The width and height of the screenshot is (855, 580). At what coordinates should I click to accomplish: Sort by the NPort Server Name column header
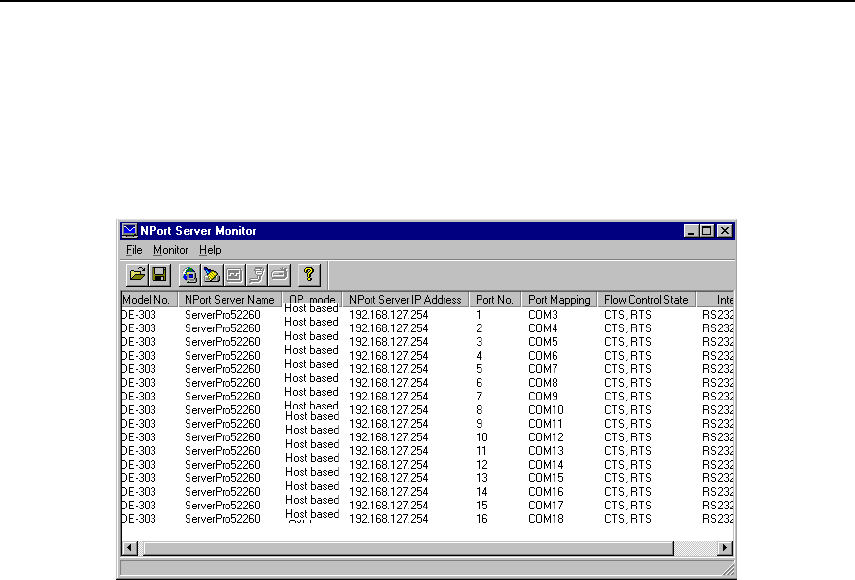point(230,300)
